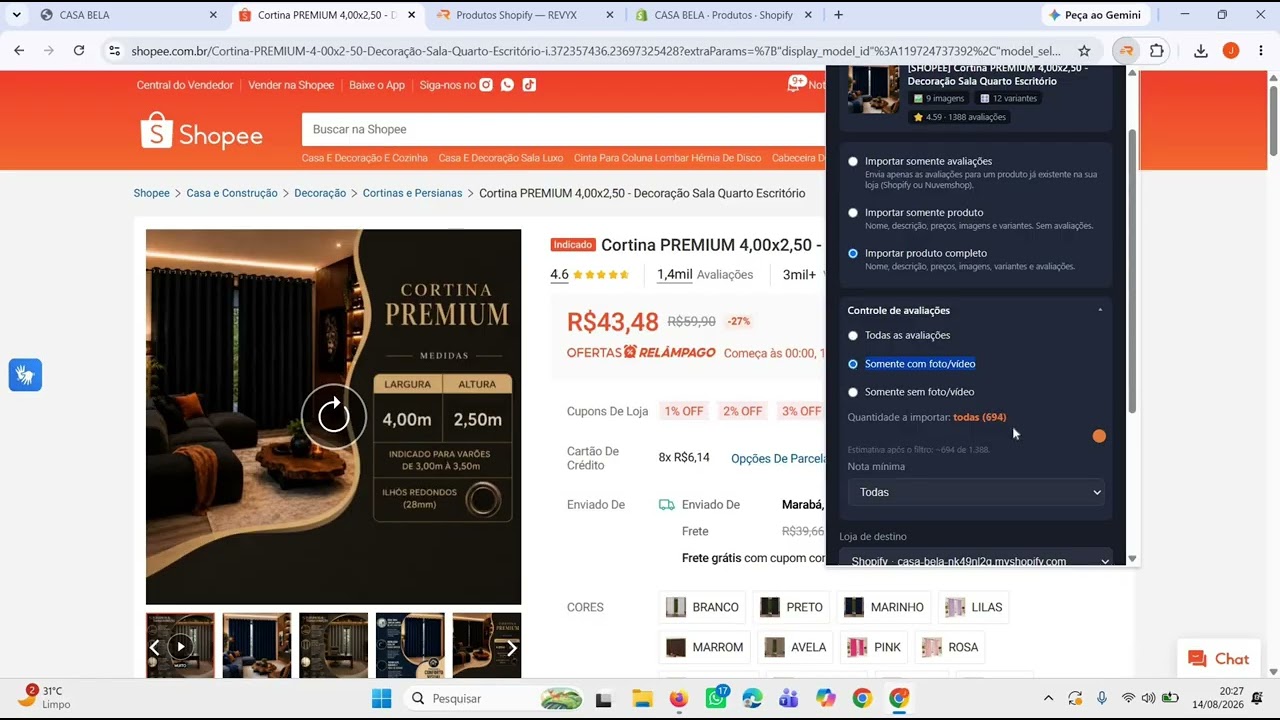1280x720 pixels.
Task: Open Chrome three-dot menu
Action: (x=1260, y=51)
